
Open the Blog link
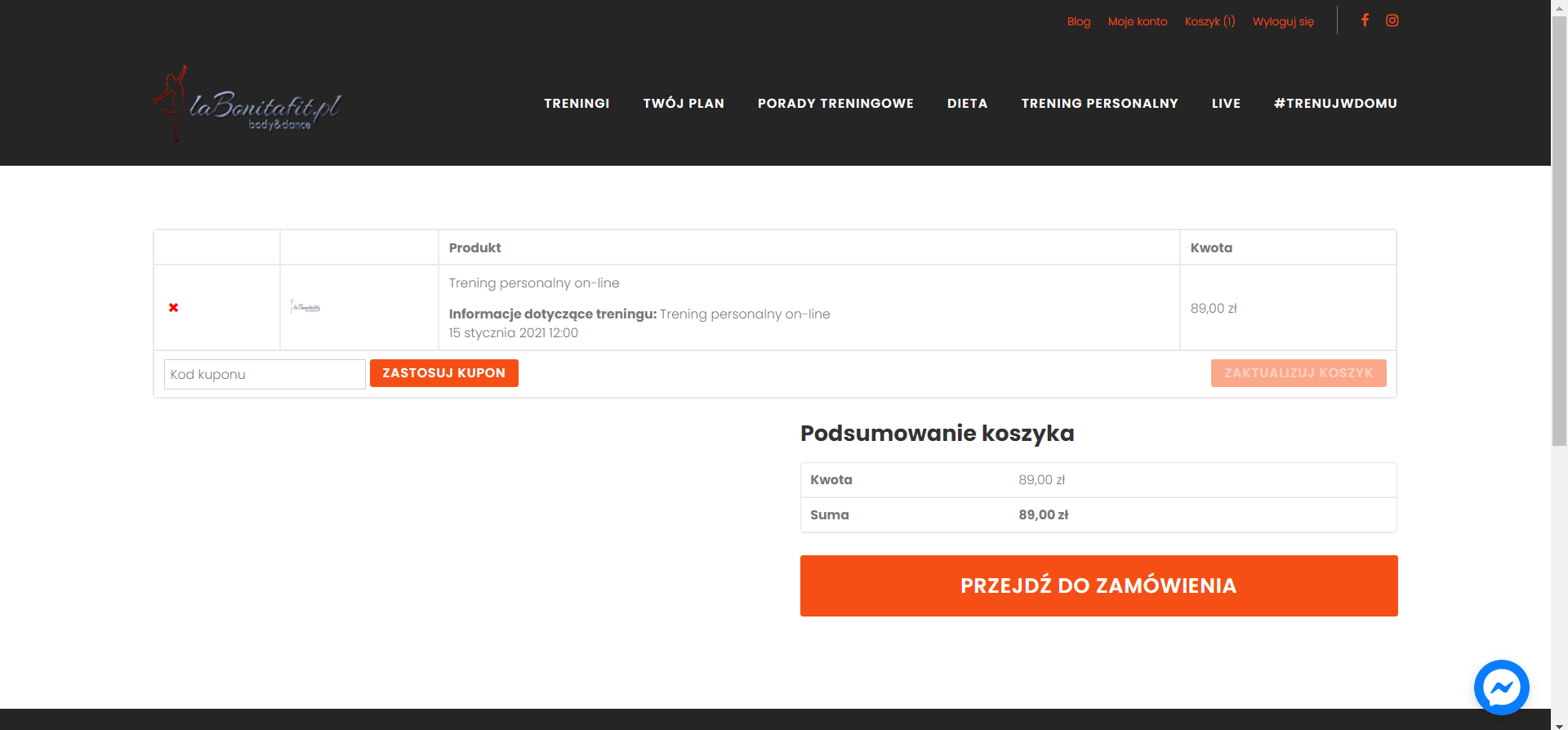tap(1078, 21)
